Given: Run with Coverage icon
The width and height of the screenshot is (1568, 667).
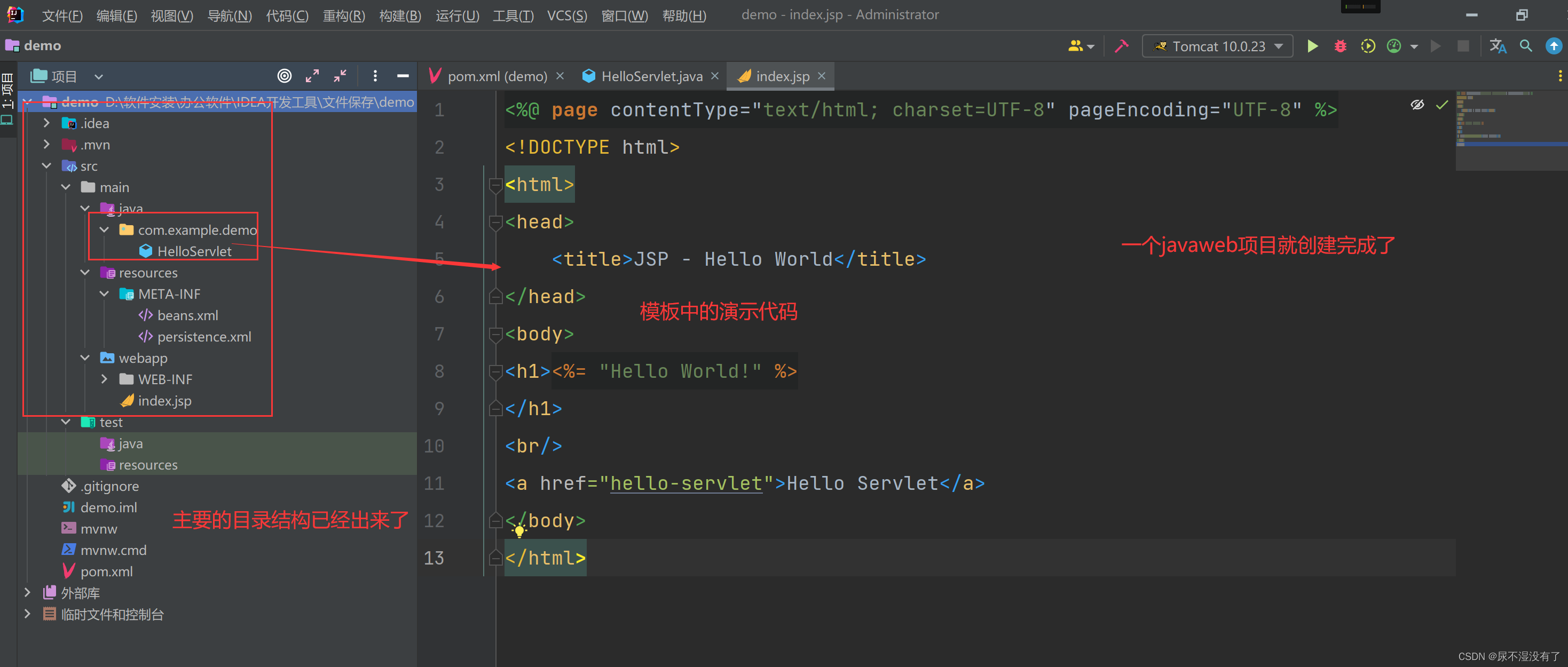Looking at the screenshot, I should point(1367,46).
